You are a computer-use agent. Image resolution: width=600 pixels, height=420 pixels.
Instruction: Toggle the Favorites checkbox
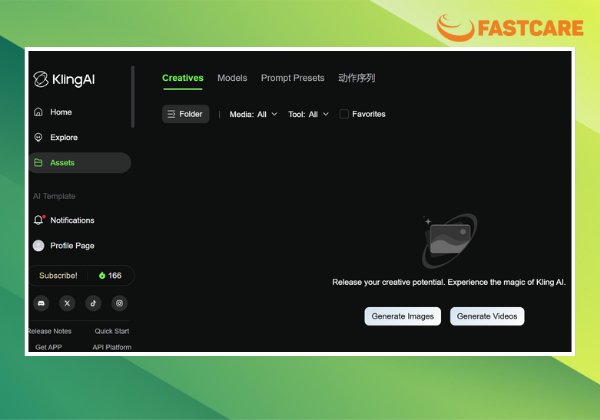click(344, 114)
